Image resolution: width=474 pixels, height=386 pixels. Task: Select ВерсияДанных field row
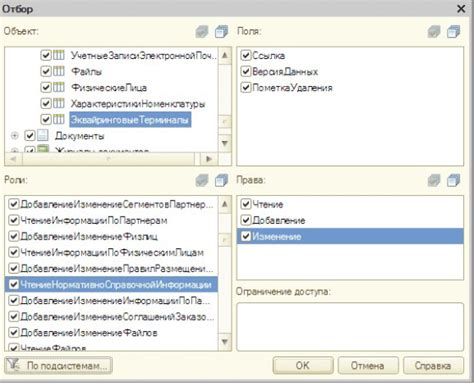coord(350,71)
